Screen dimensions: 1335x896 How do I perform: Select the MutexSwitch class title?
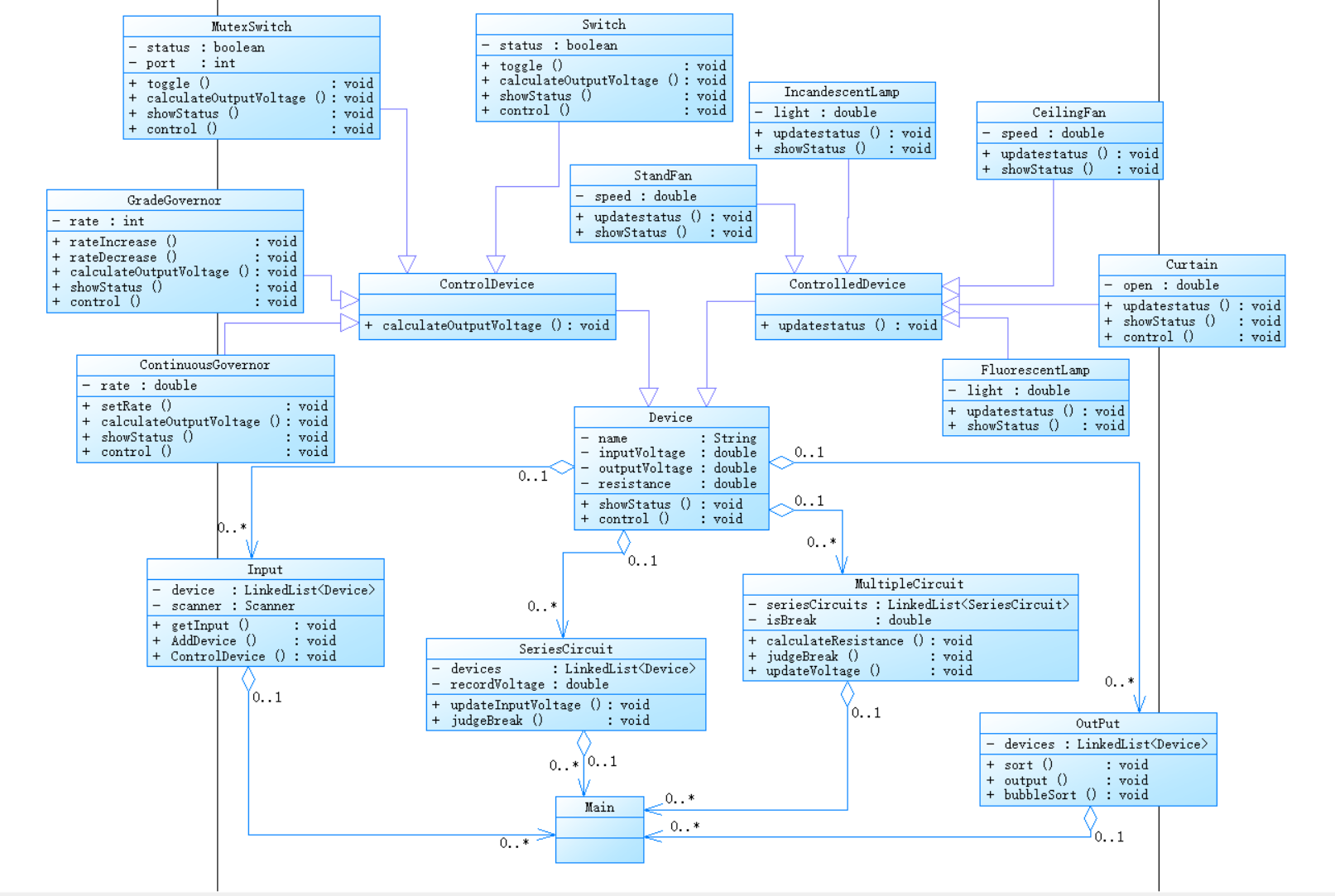pyautogui.click(x=252, y=26)
